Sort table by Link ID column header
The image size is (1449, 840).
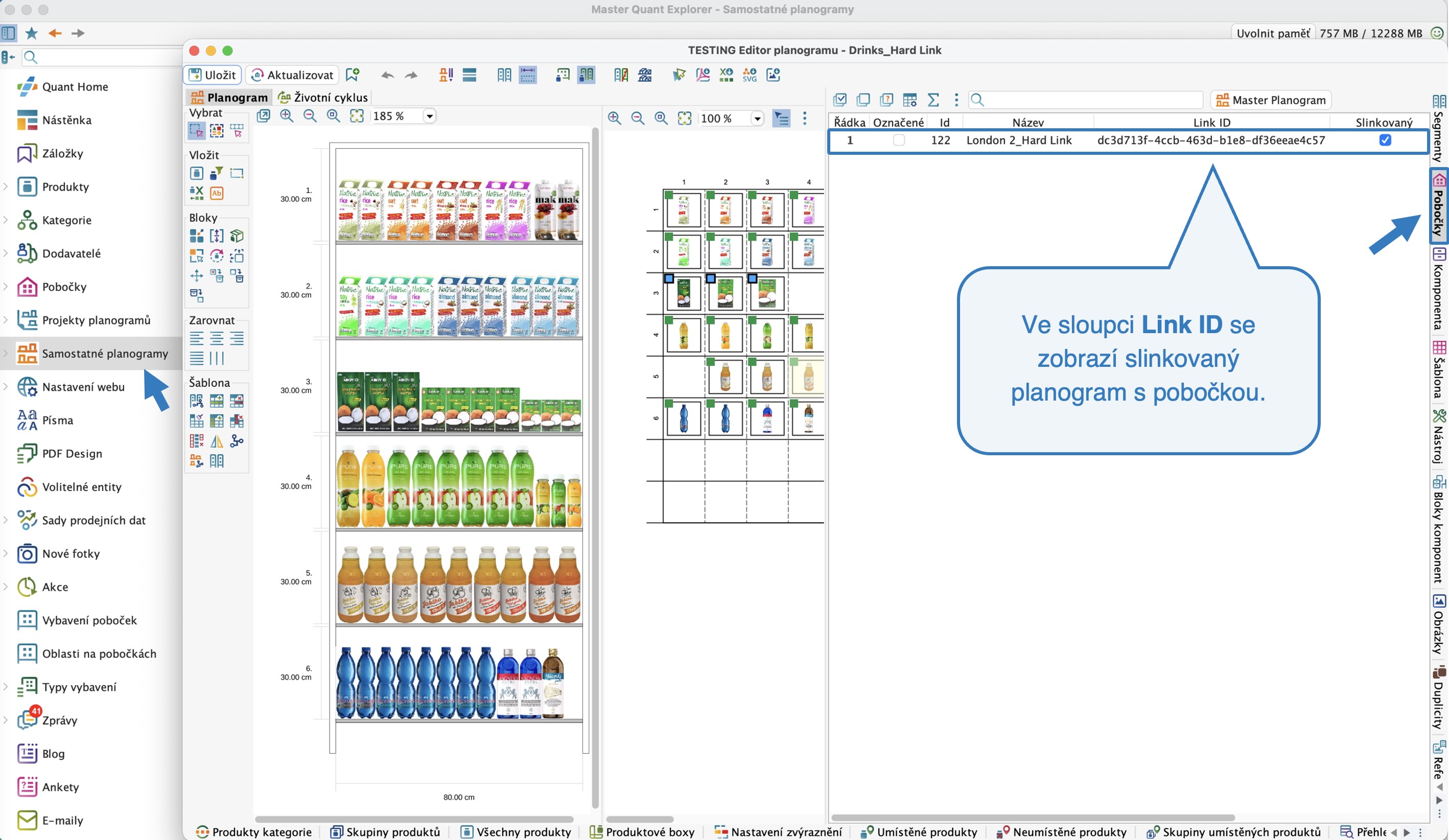click(1211, 123)
